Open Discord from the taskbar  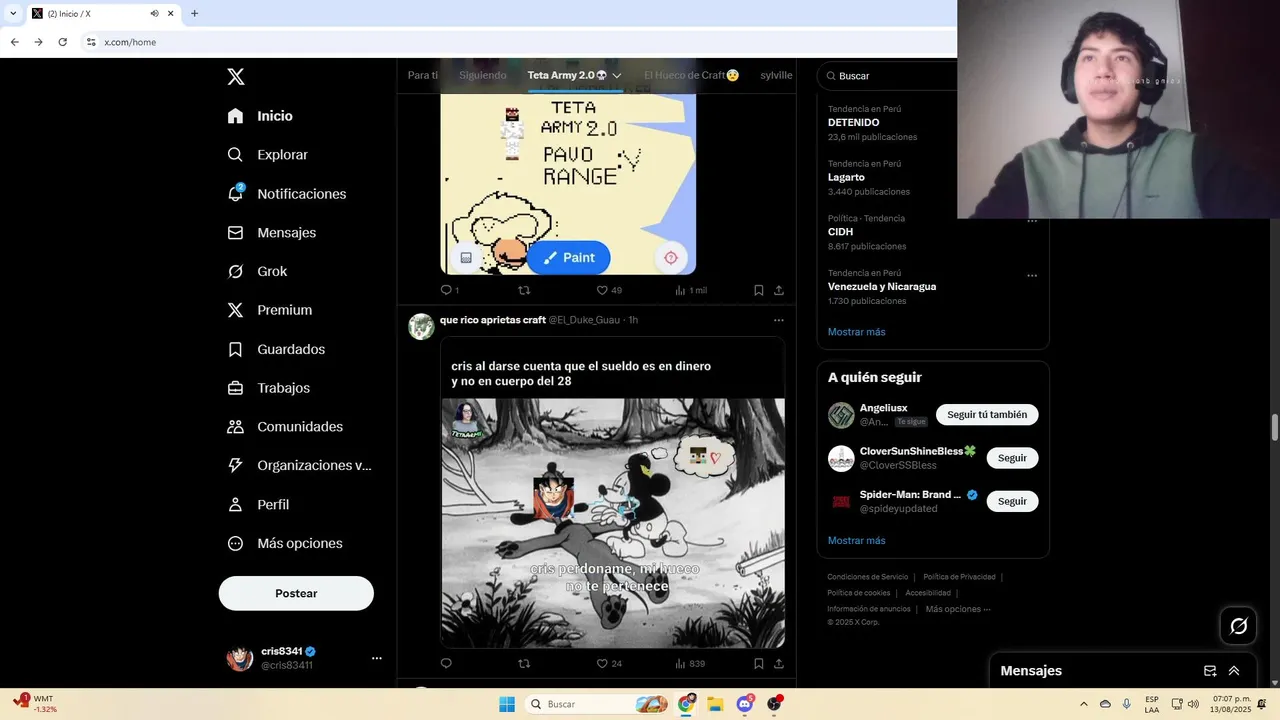744,704
